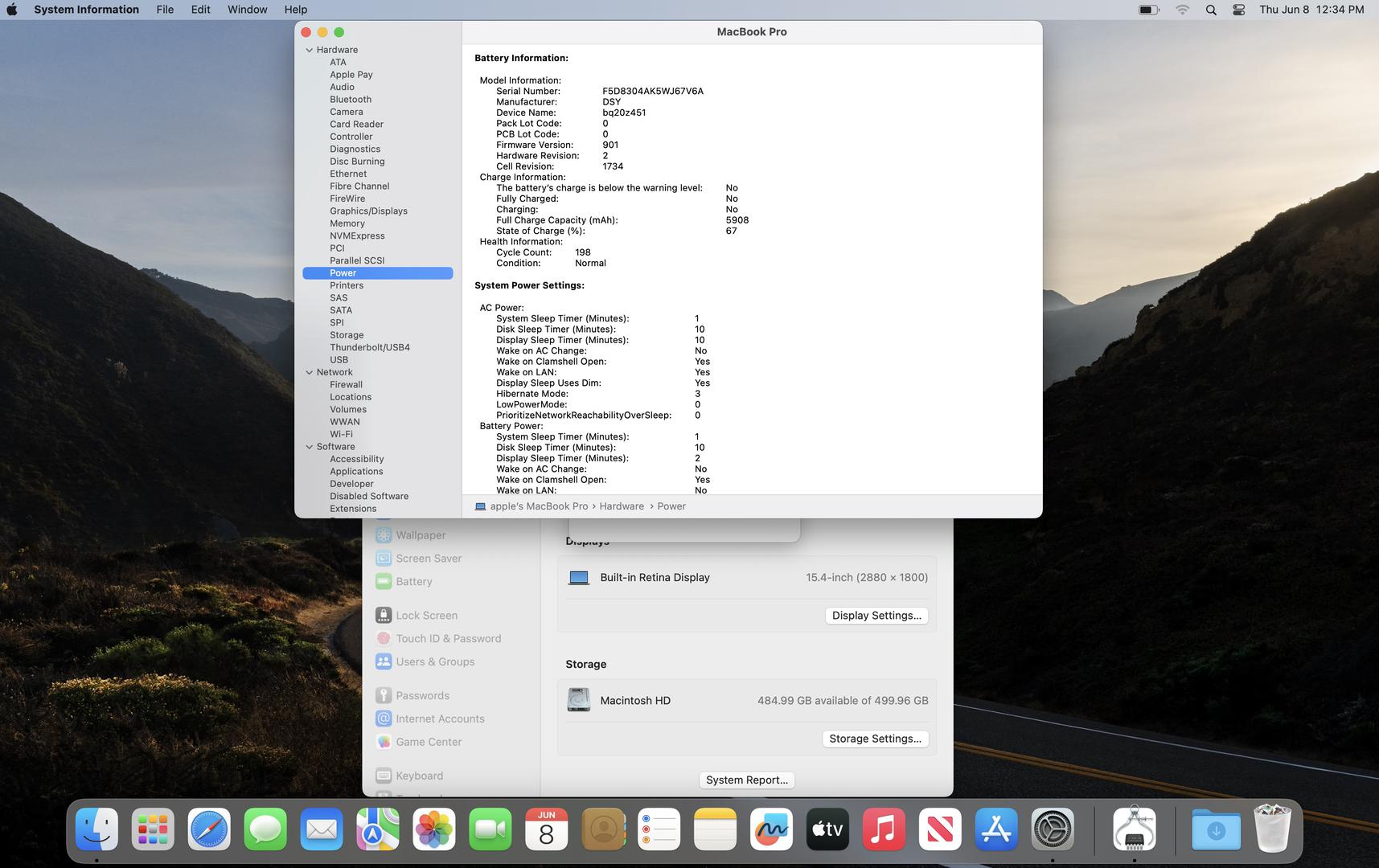
Task: Collapse the Hardware section in sidebar
Action: pyautogui.click(x=309, y=50)
